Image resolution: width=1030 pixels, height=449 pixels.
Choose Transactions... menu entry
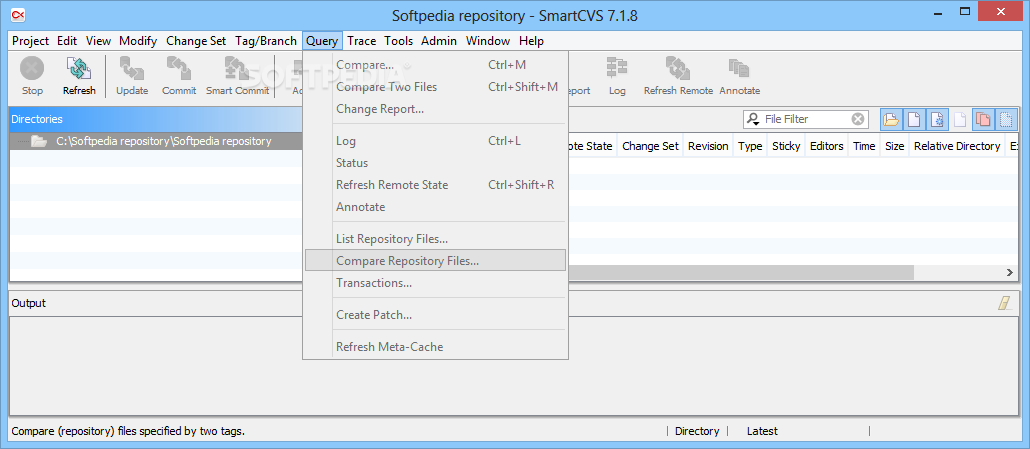[435, 282]
